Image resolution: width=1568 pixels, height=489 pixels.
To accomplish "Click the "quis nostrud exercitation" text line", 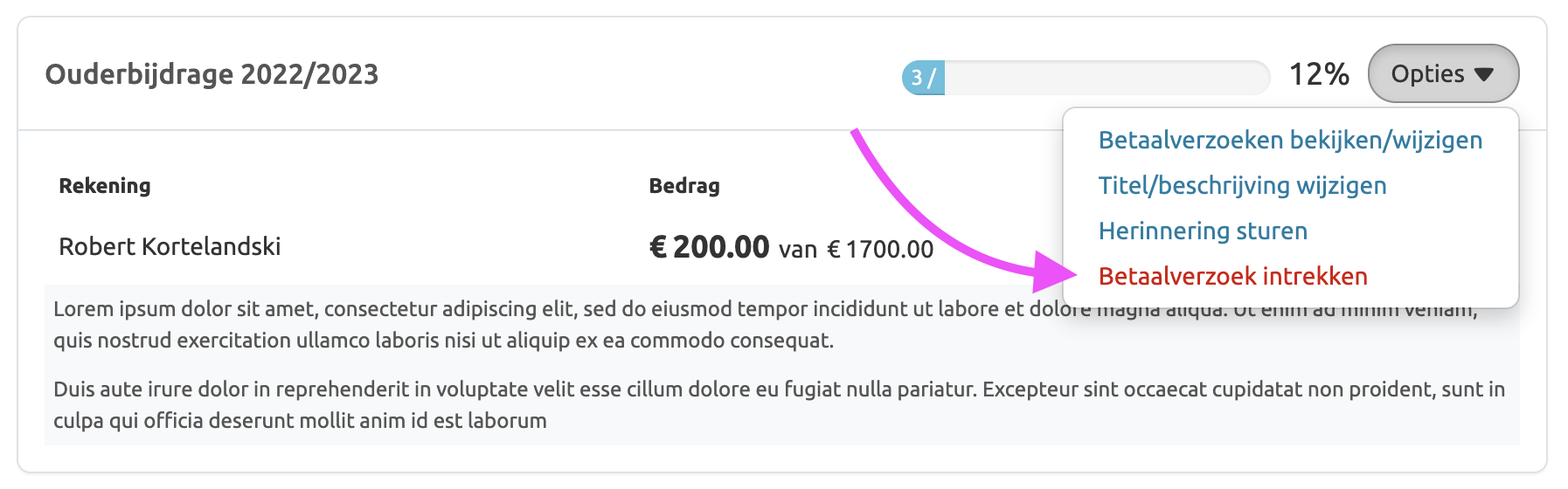I will [443, 341].
